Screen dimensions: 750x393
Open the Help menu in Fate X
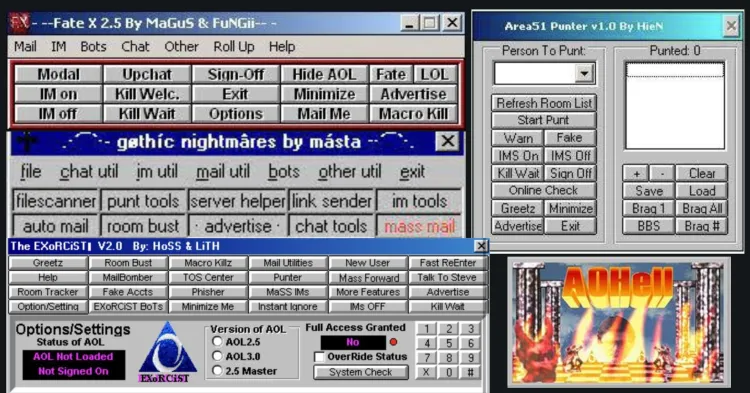pos(282,46)
